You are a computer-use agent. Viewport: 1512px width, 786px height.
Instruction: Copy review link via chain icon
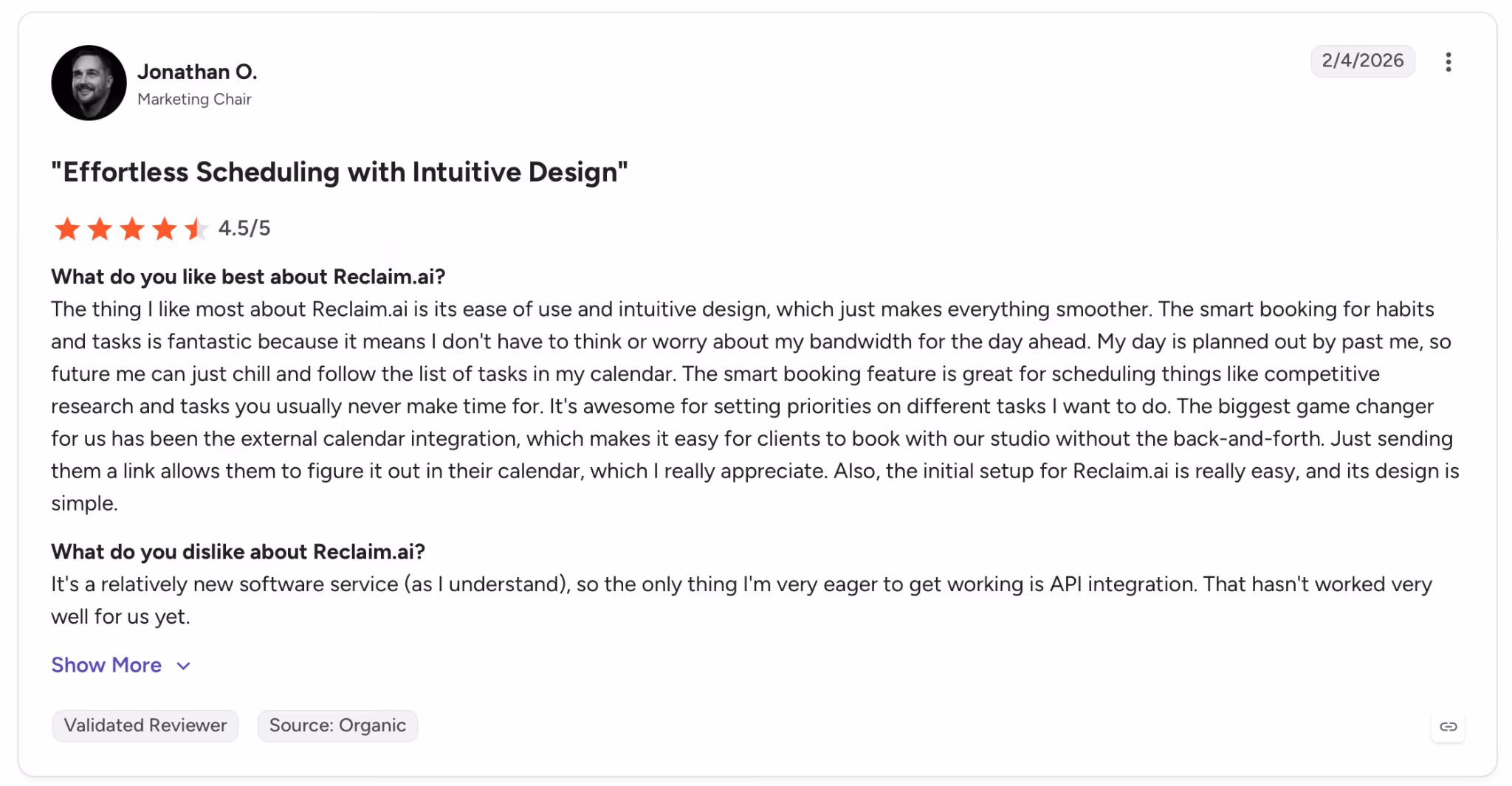pos(1448,726)
